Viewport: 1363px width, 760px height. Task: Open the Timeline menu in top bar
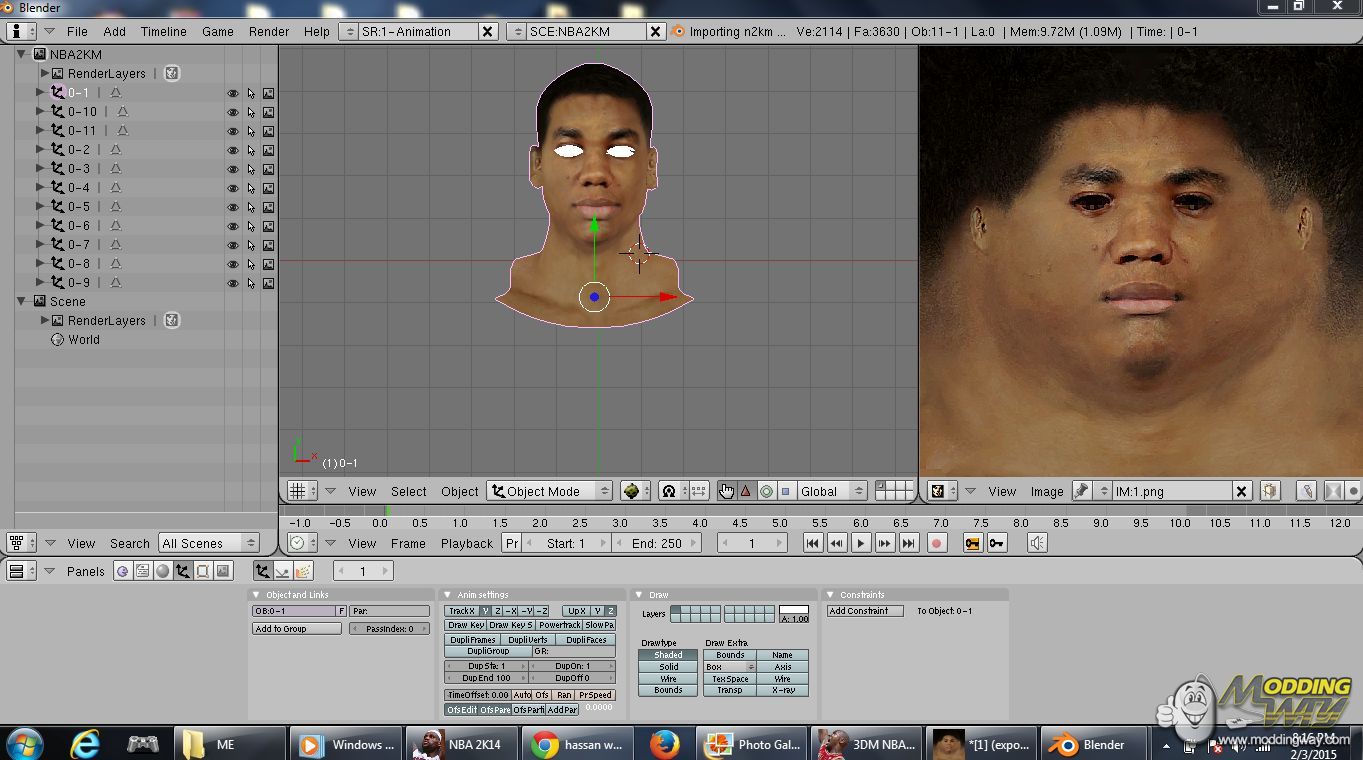point(163,31)
